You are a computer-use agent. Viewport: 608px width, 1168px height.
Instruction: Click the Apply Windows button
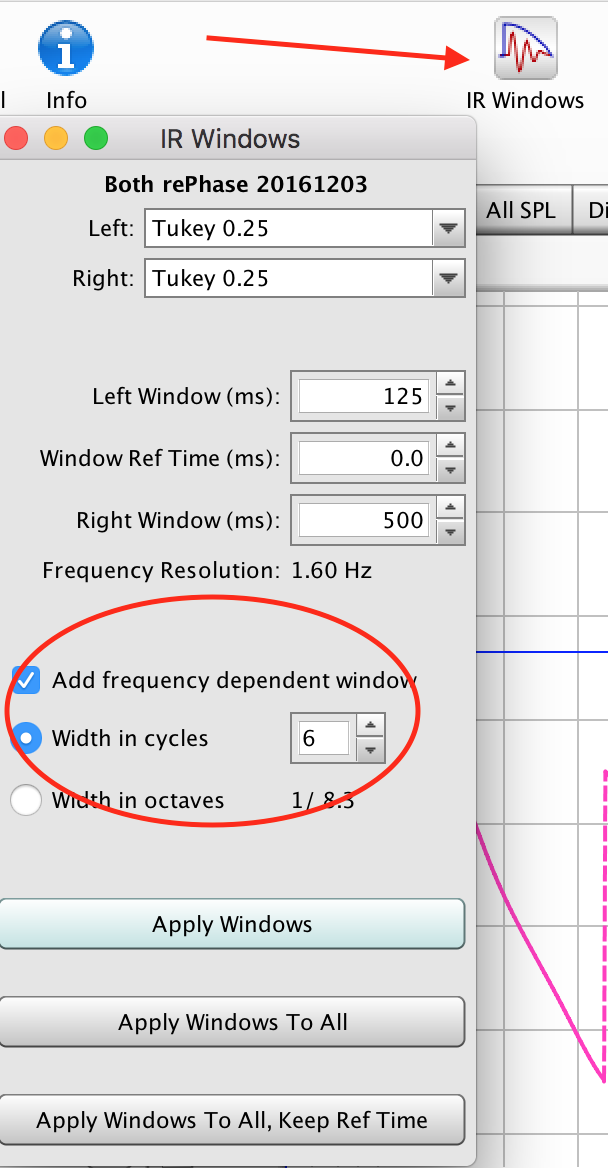[232, 924]
